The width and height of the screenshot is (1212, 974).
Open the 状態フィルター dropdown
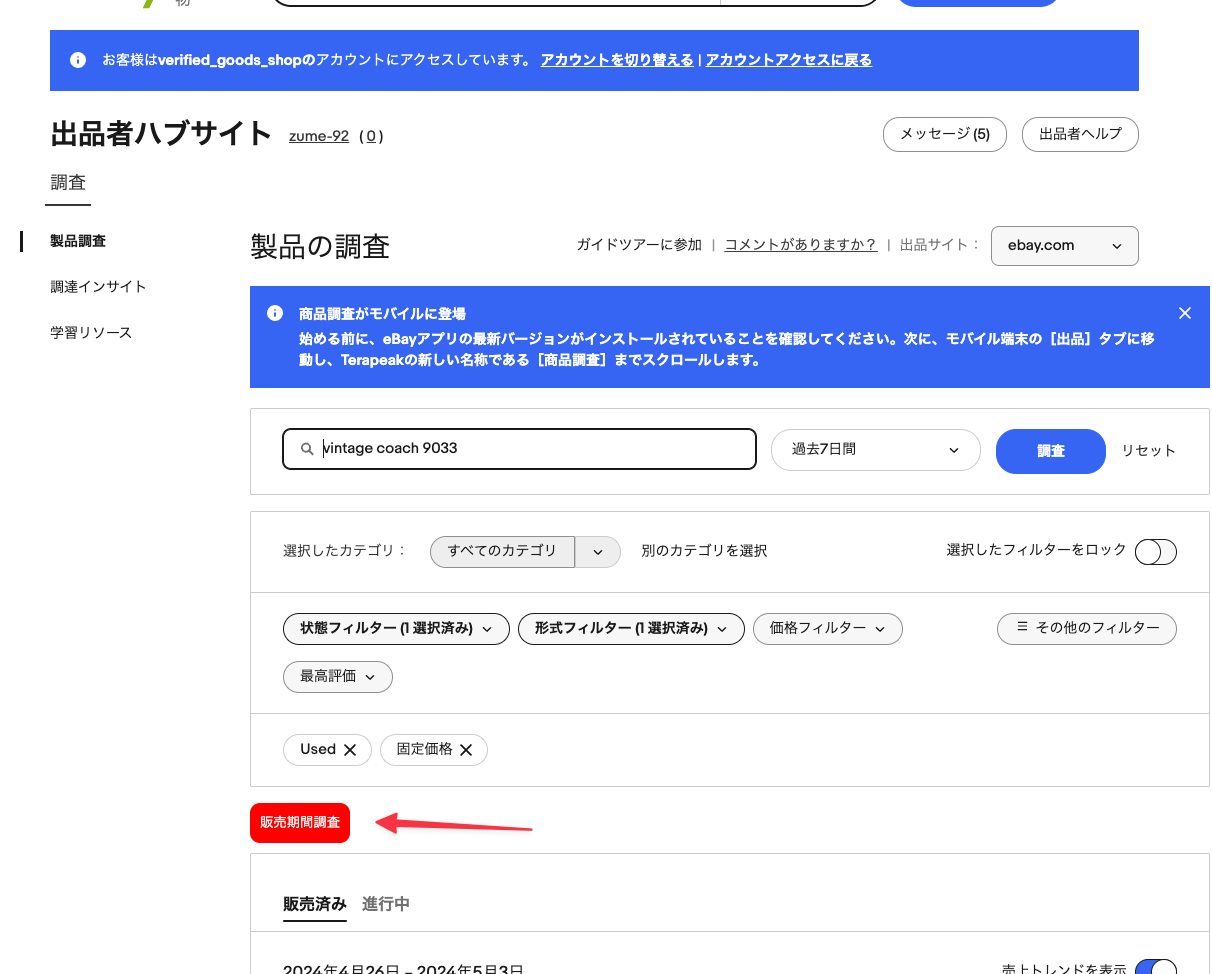(397, 629)
